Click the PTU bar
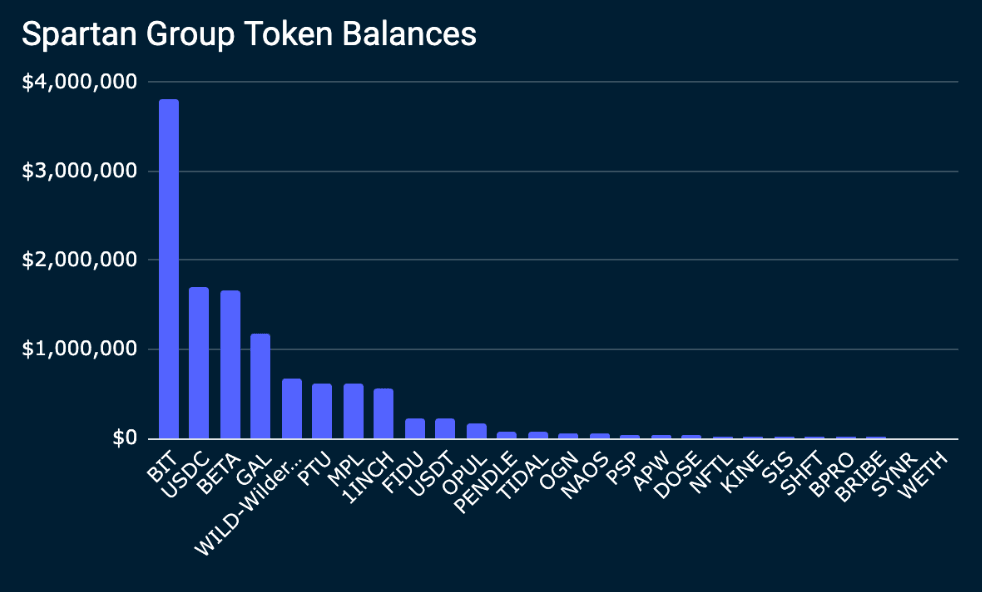Viewport: 982px width, 592px height. coord(322,411)
